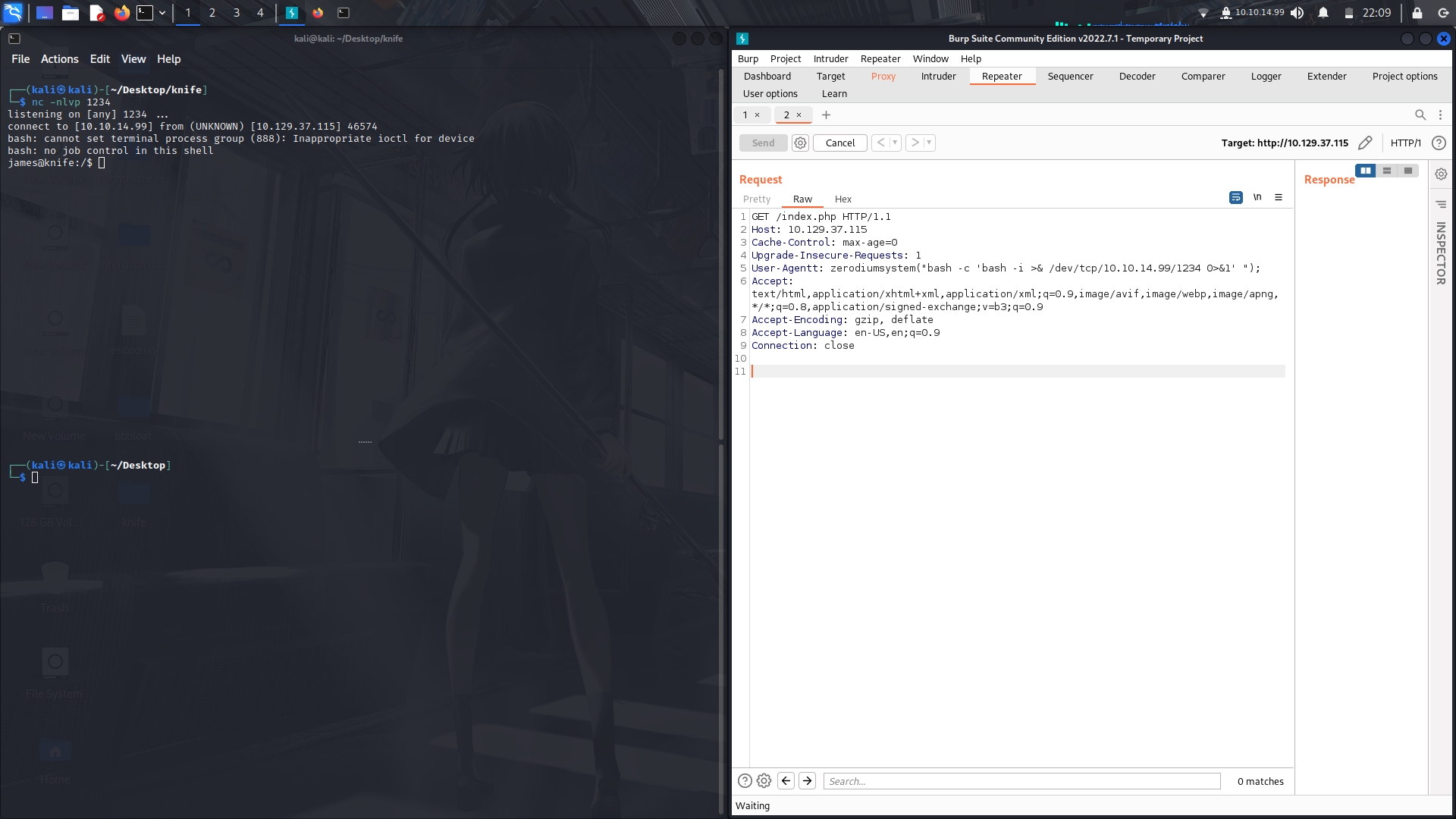Open the hamburger menu in the request editor
The height and width of the screenshot is (819, 1456).
pos(1279,197)
